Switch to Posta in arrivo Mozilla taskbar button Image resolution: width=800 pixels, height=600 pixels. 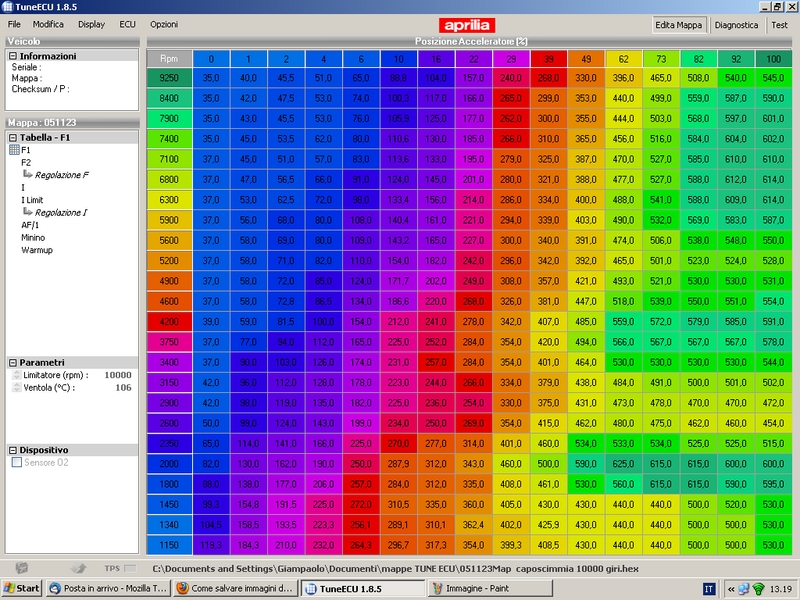click(108, 588)
